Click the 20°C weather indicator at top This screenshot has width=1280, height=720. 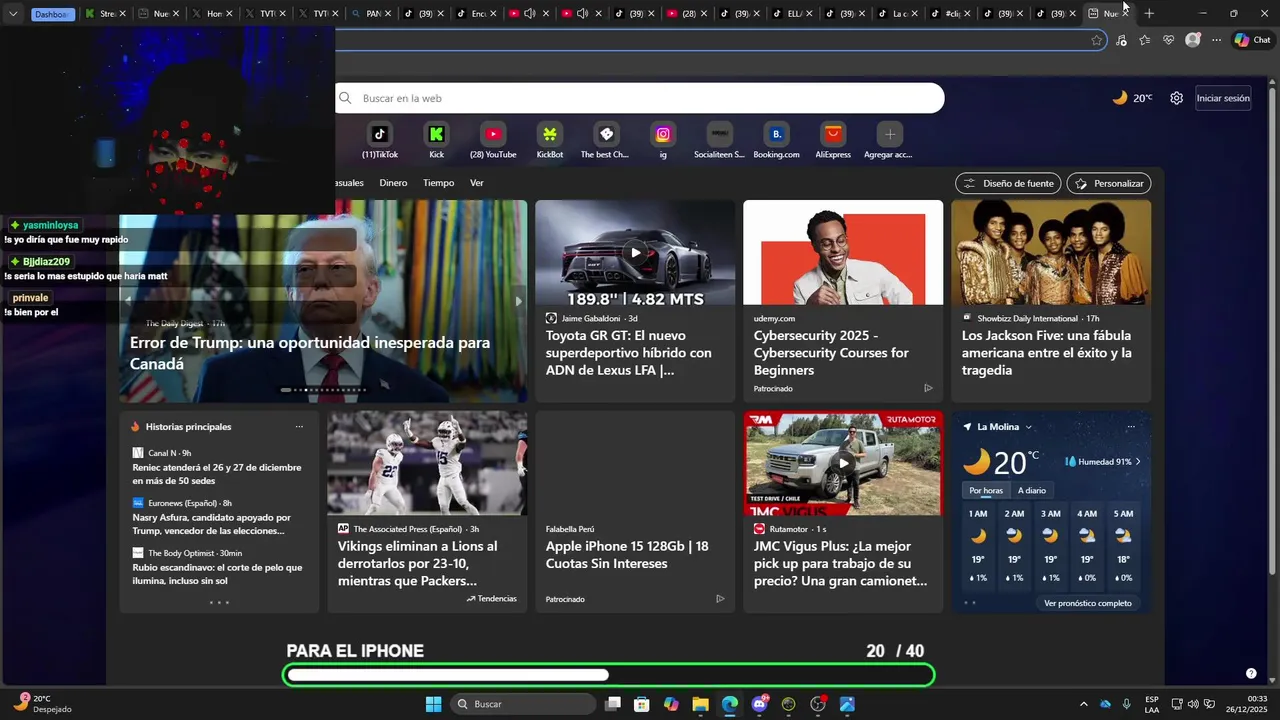[x=1132, y=98]
